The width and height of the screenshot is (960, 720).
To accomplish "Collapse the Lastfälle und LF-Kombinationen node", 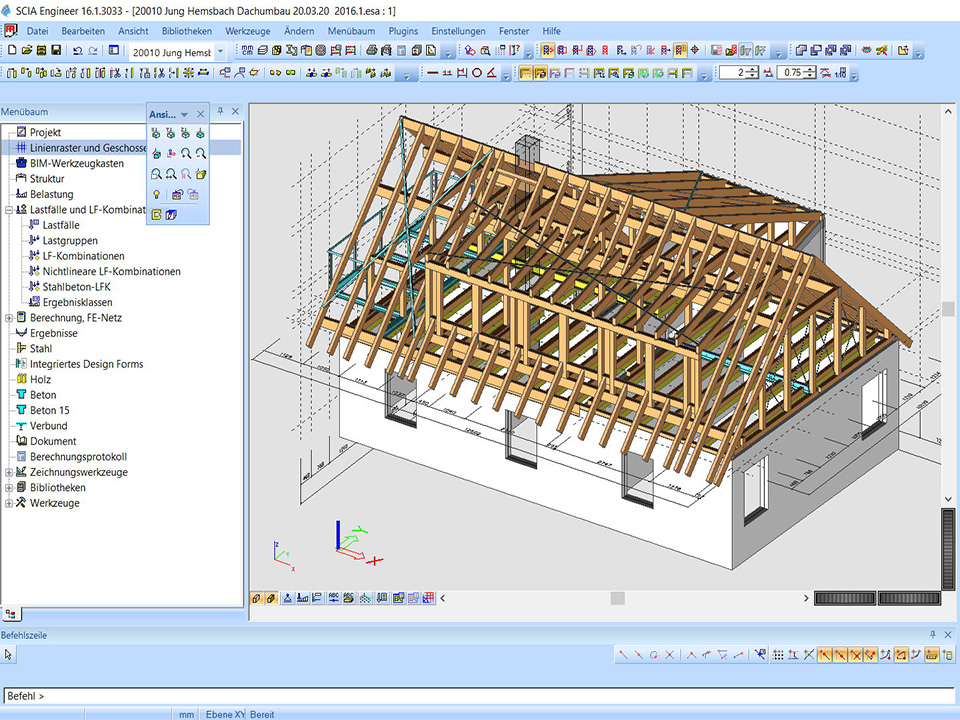I will pos(9,210).
